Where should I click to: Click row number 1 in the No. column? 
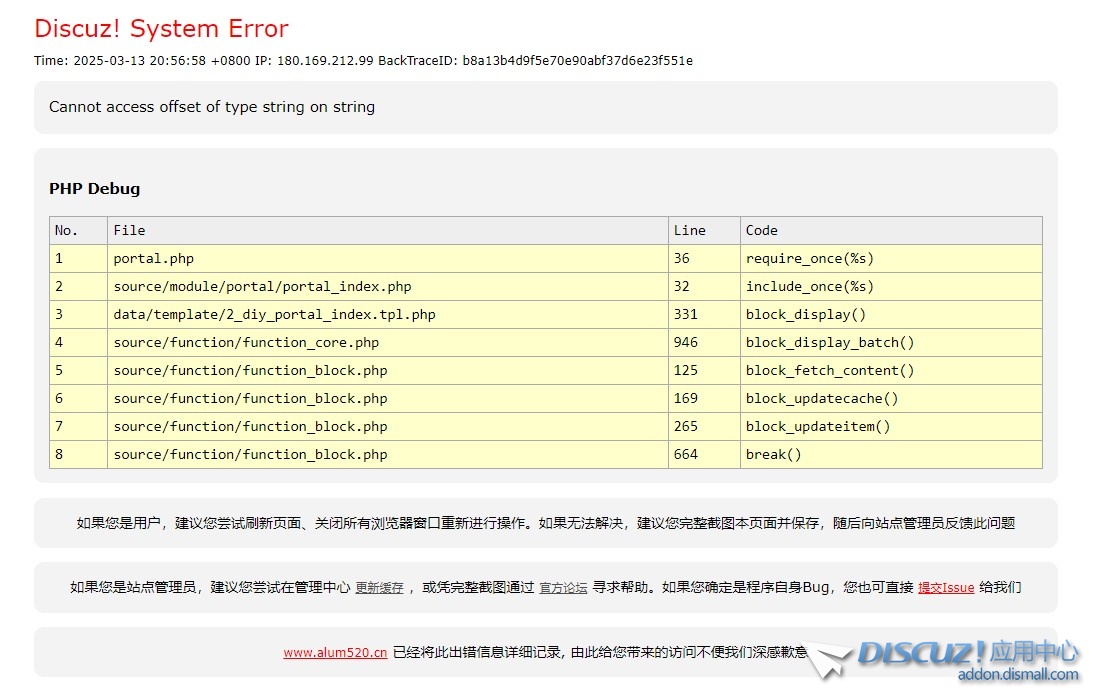[x=78, y=259]
